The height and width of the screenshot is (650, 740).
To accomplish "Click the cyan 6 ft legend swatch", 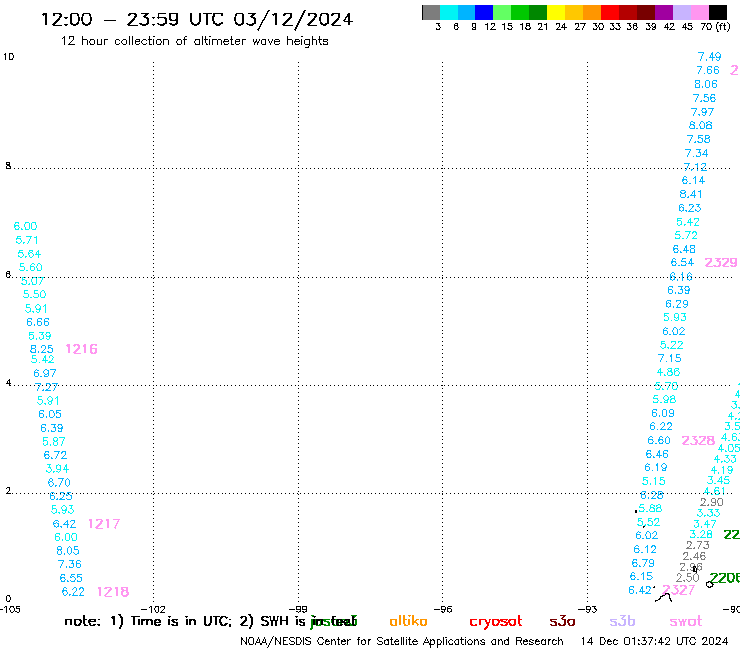I will (449, 12).
